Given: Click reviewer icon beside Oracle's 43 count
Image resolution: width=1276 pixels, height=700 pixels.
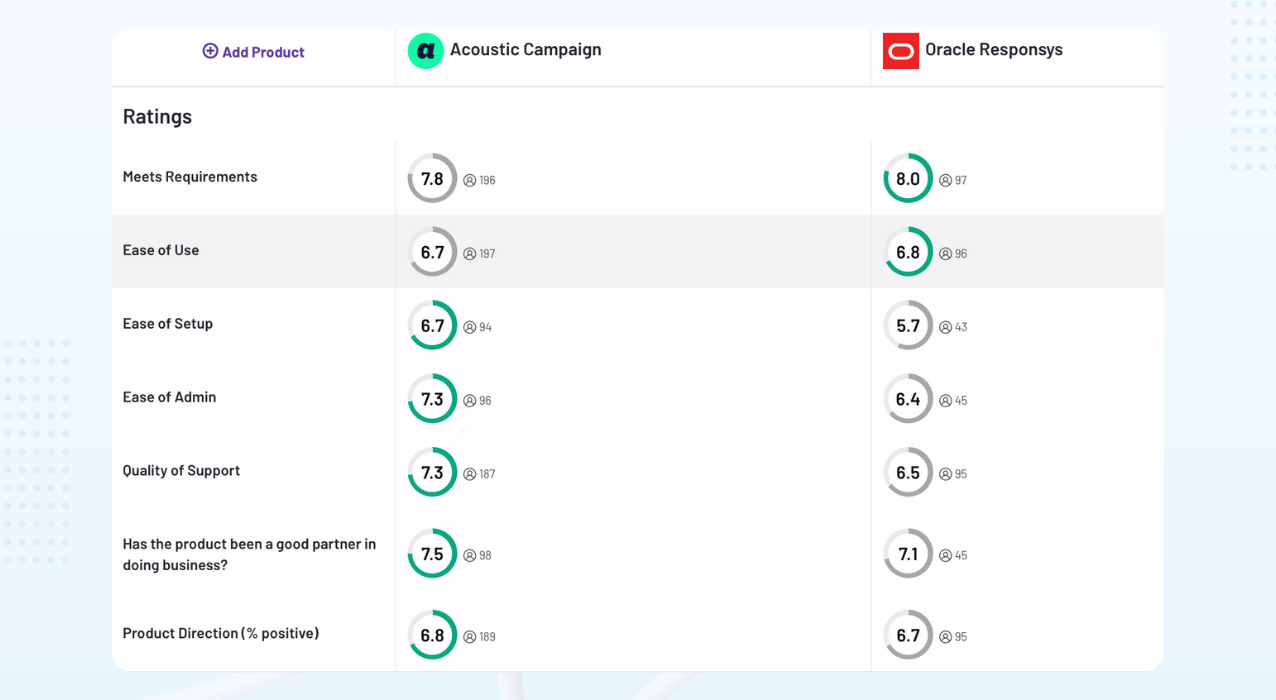Looking at the screenshot, I should tap(946, 327).
